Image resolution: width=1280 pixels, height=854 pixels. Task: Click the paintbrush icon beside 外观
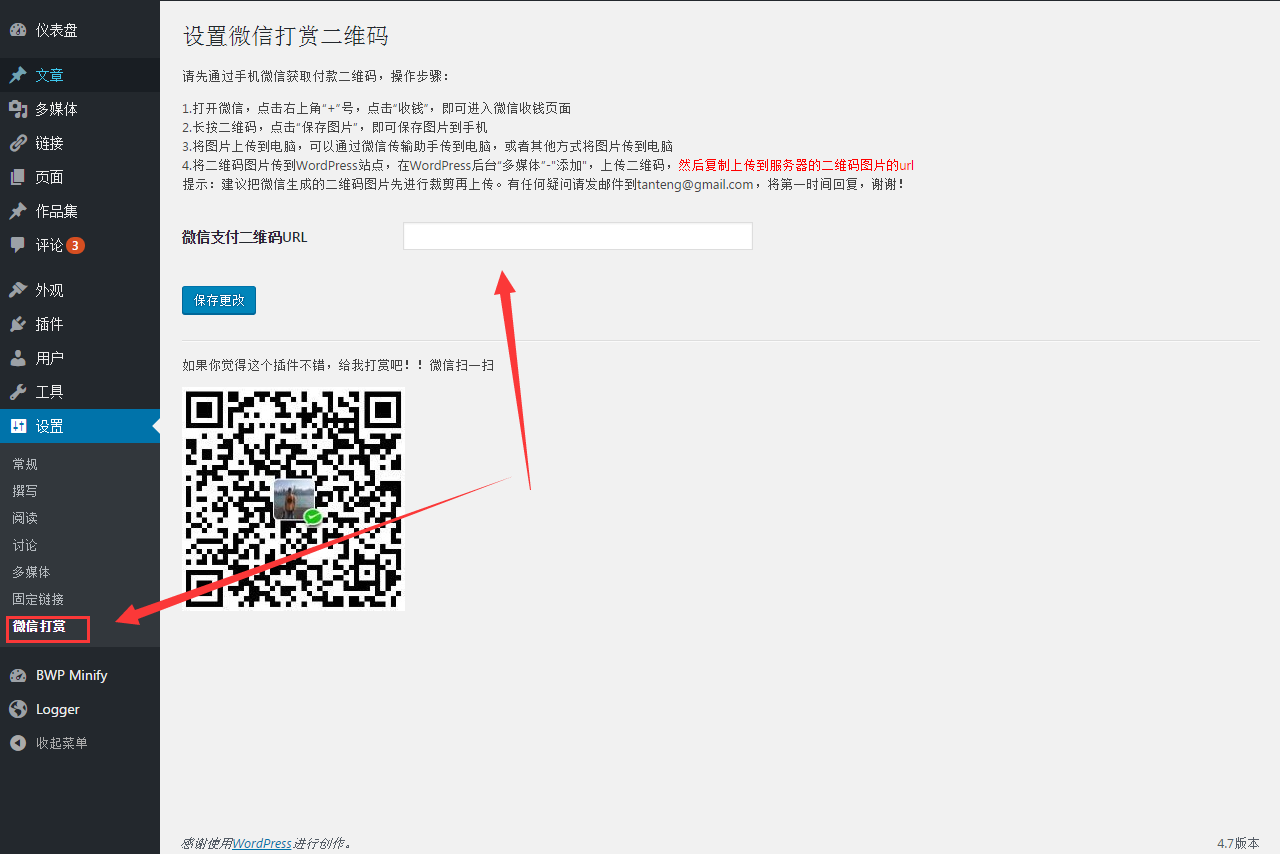click(18, 290)
